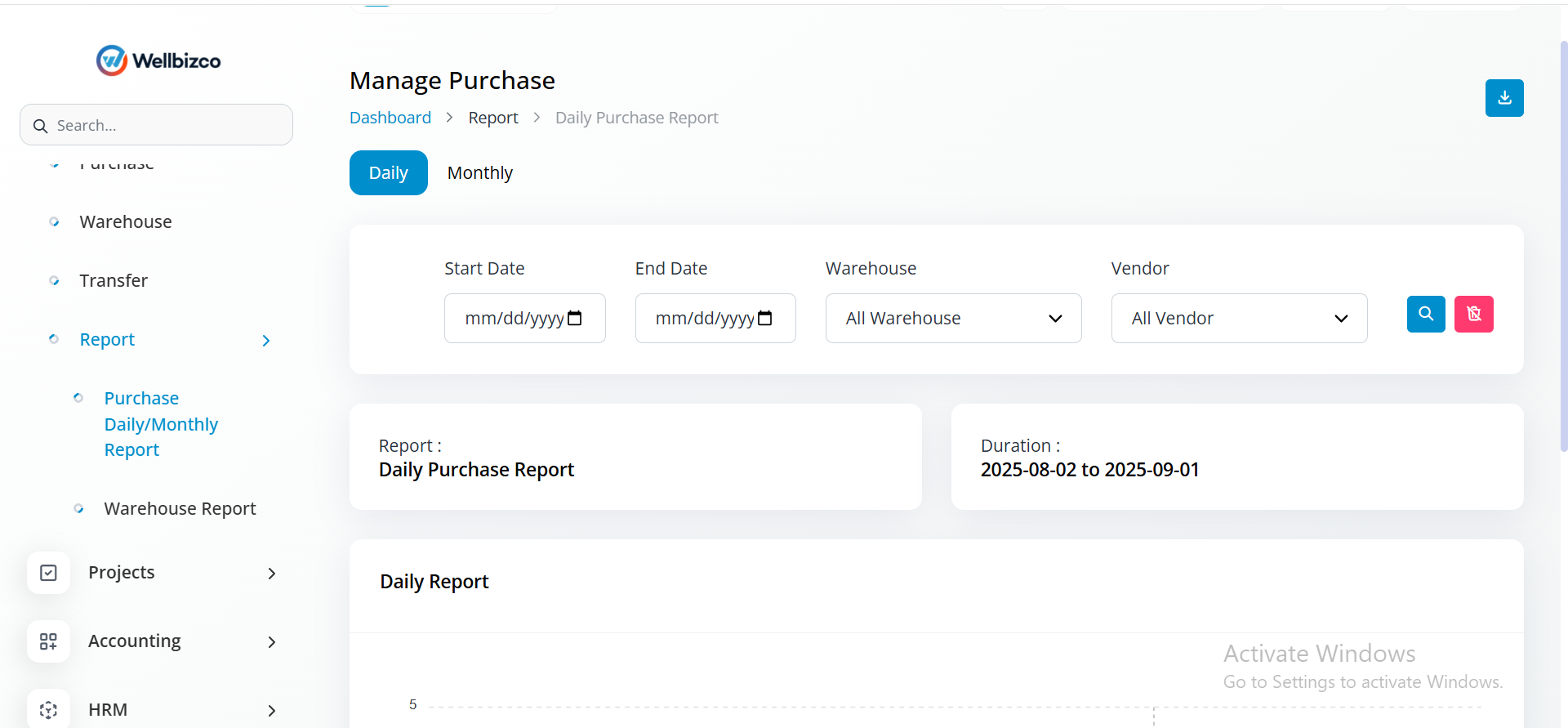Viewport: 1568px width, 728px height.
Task: Open Transfer in the sidebar
Action: (x=114, y=281)
